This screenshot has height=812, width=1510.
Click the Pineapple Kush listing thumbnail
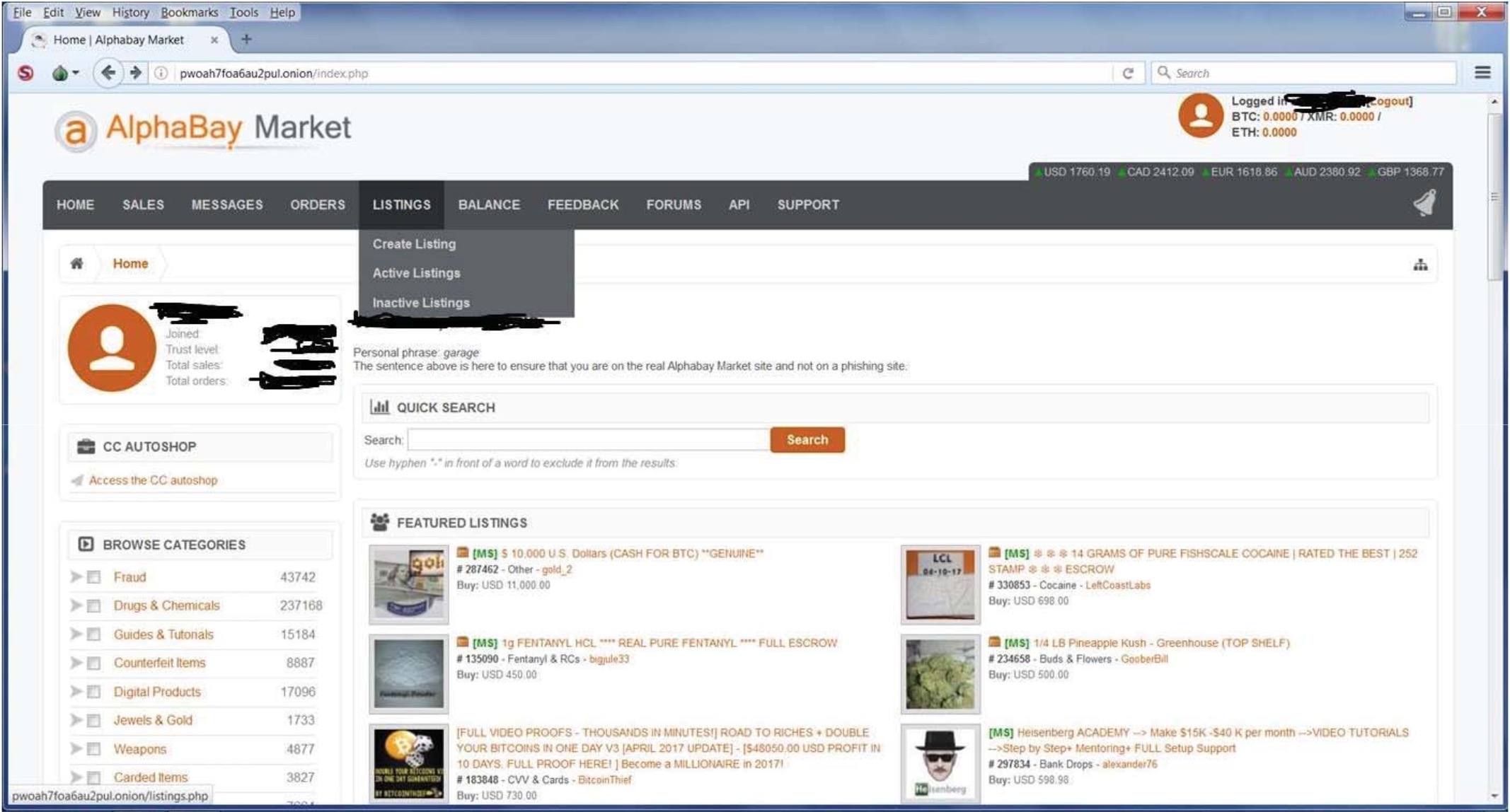[x=940, y=673]
